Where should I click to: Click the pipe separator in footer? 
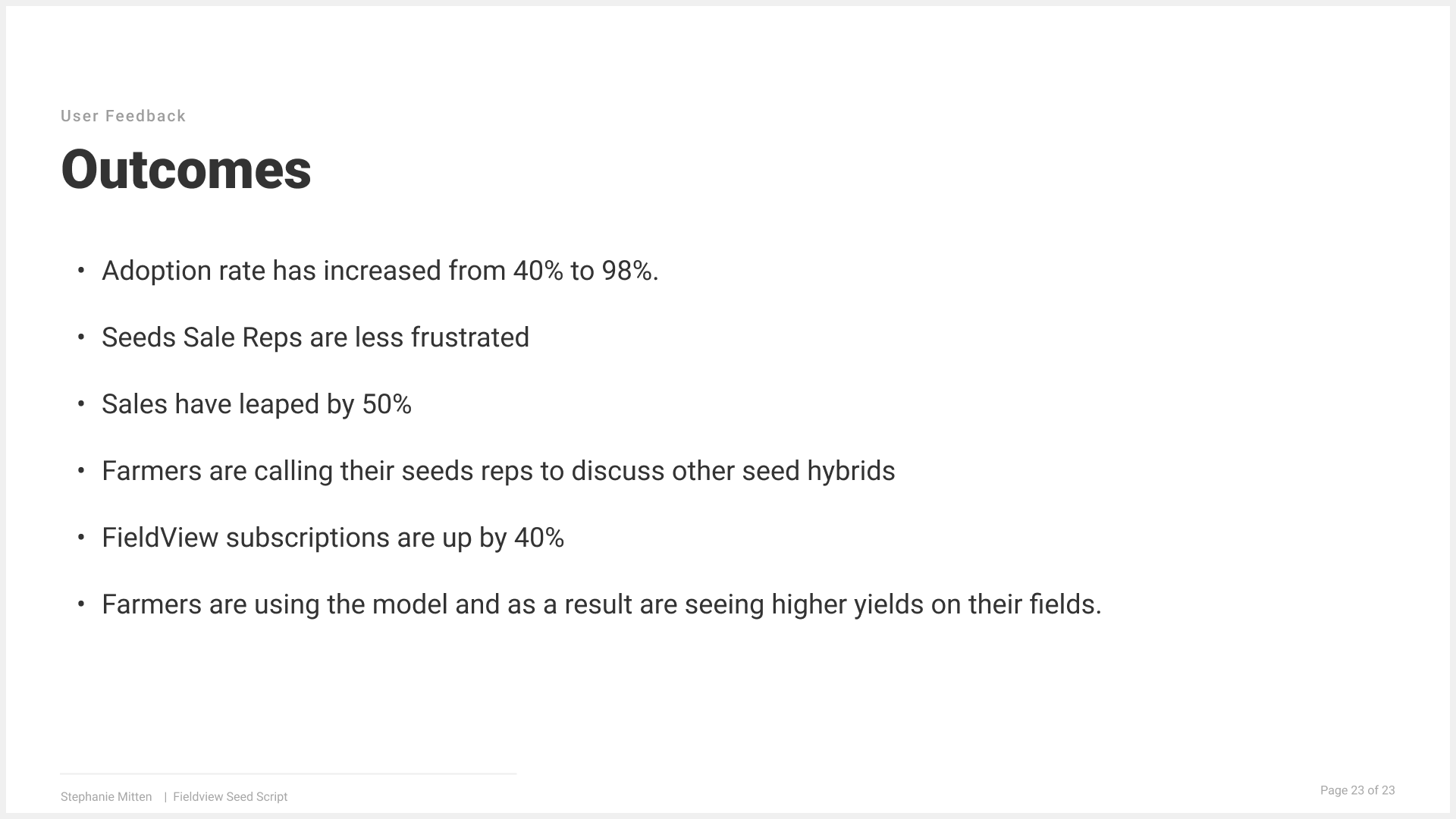(x=165, y=797)
